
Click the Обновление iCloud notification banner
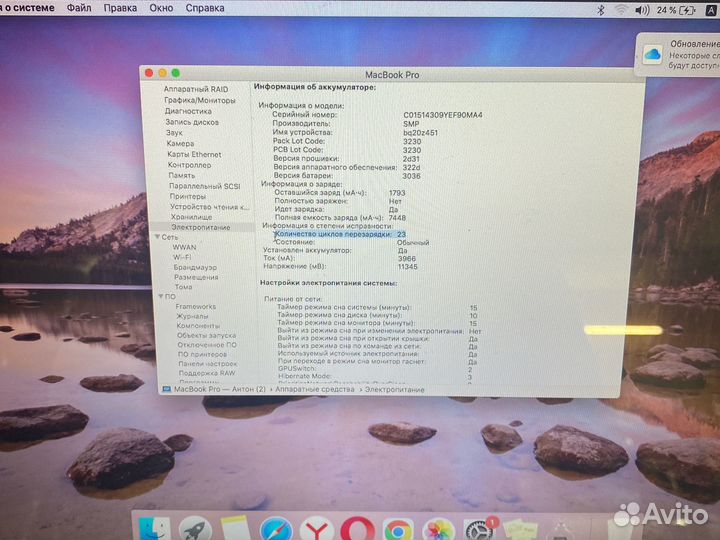(678, 55)
